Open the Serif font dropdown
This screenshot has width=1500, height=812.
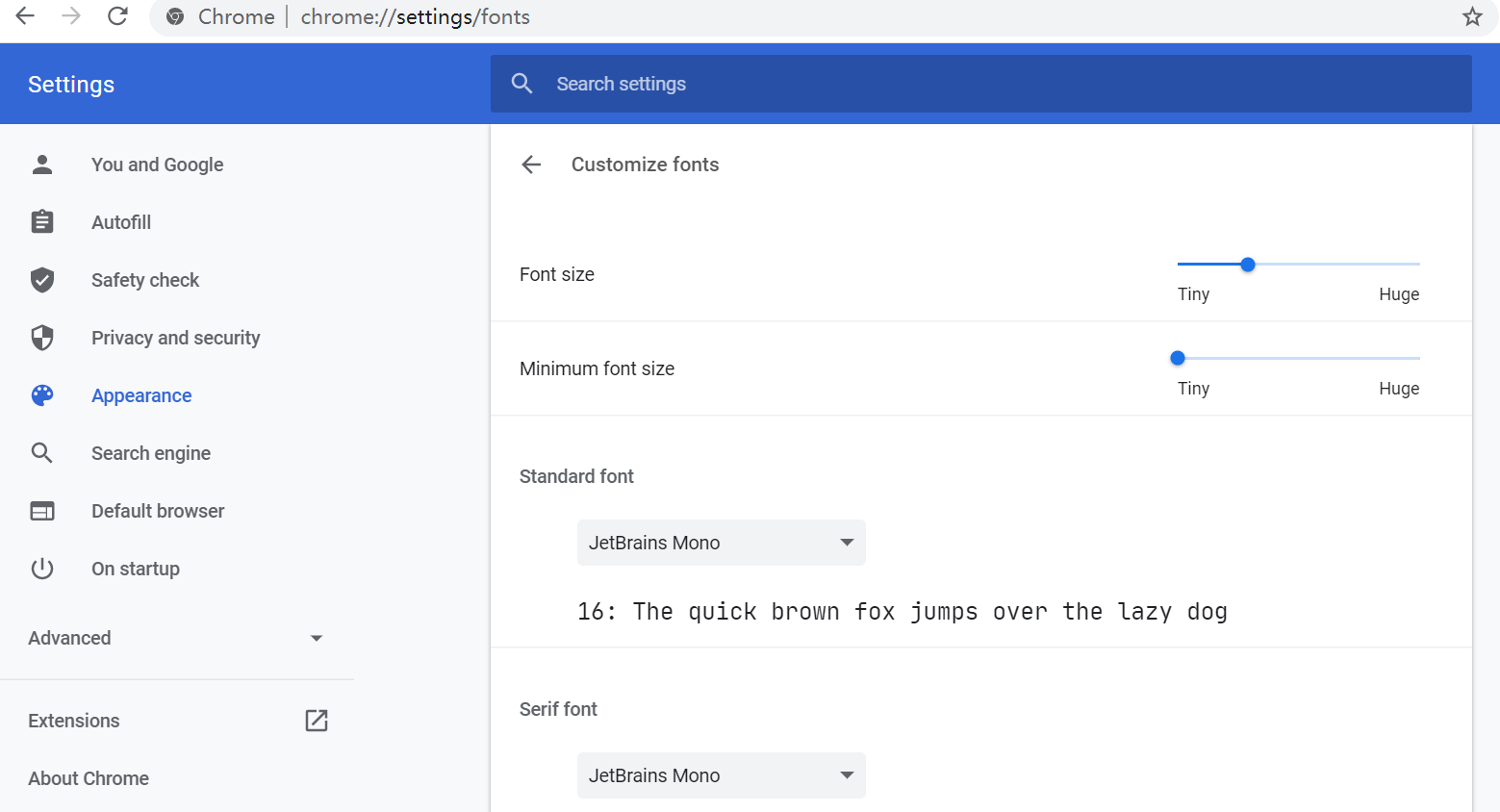pyautogui.click(x=721, y=775)
